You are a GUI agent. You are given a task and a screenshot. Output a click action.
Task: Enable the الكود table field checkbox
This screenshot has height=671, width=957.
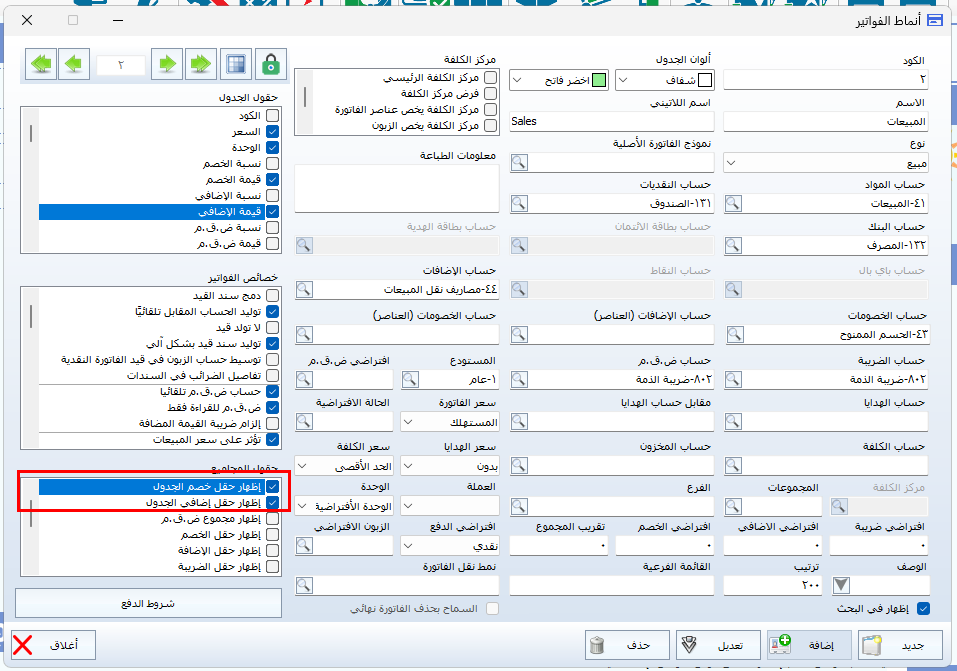pyautogui.click(x=272, y=117)
